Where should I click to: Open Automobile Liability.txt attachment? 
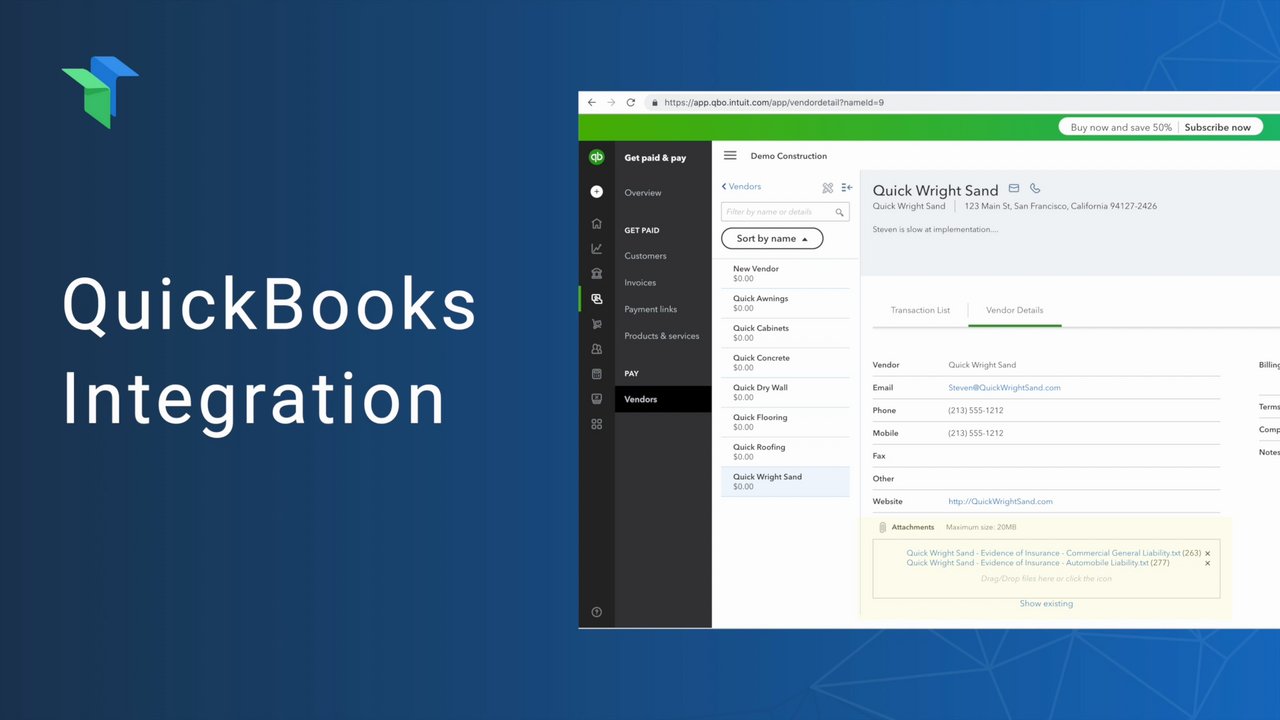pos(1027,563)
